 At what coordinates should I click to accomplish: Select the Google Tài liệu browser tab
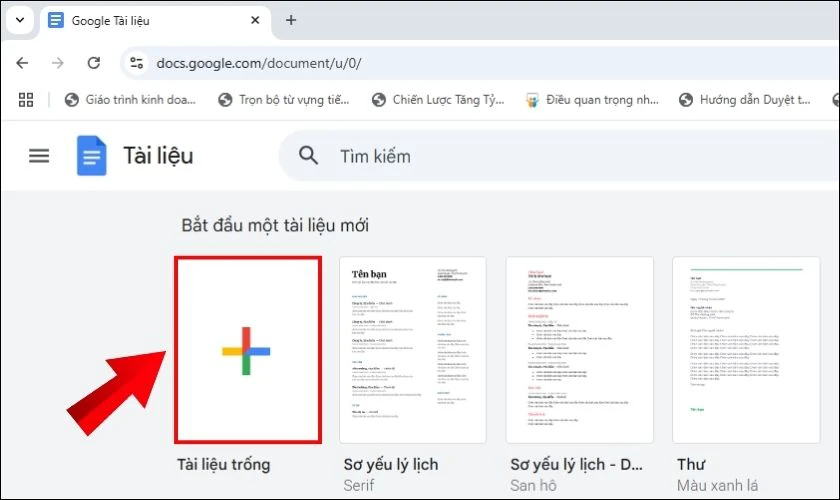point(155,20)
